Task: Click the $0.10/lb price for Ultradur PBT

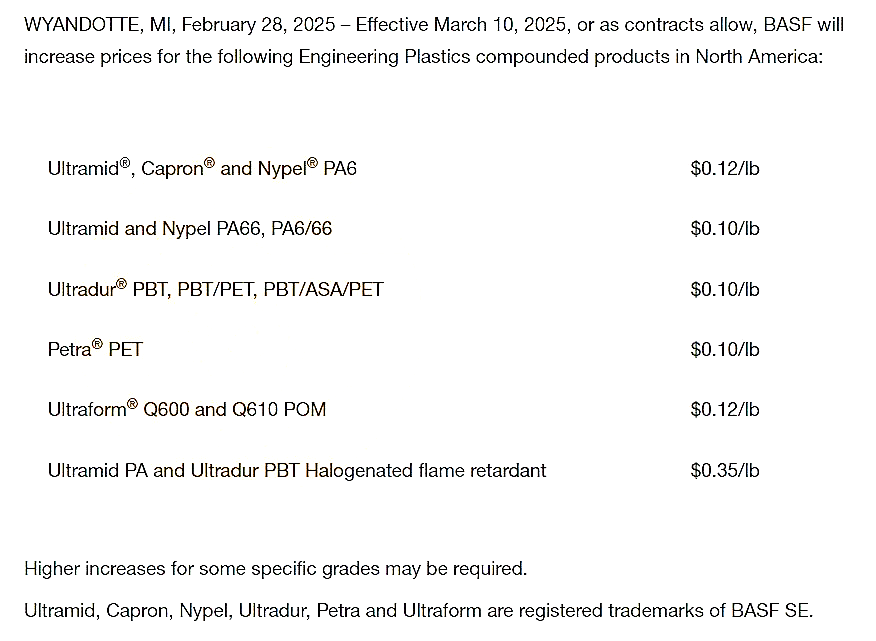Action: 725,290
